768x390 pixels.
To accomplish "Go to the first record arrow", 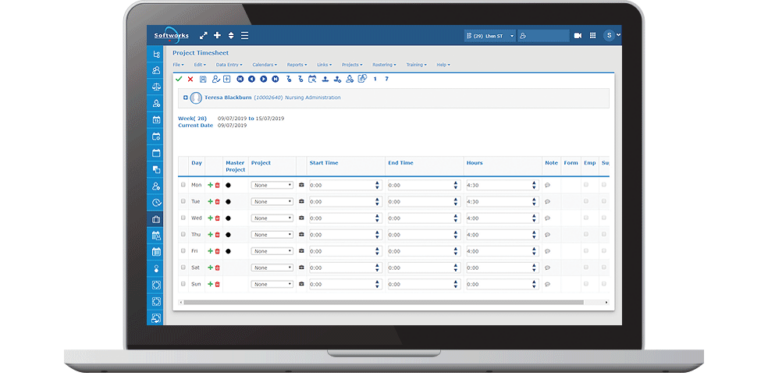I will click(x=240, y=79).
